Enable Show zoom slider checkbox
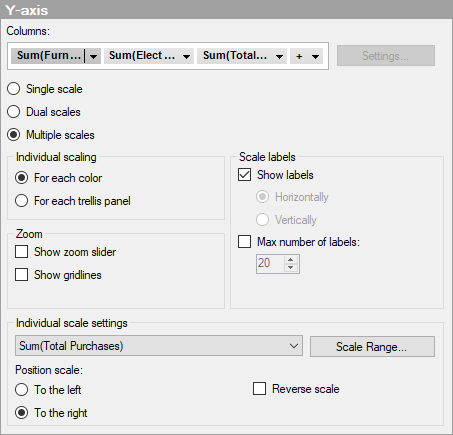Viewport: 453px width, 435px height. coord(22,252)
